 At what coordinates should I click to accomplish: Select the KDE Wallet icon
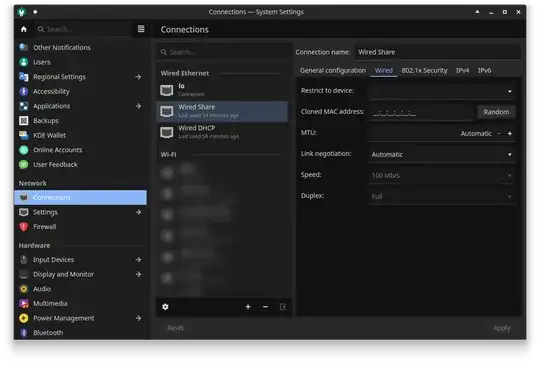click(24, 135)
